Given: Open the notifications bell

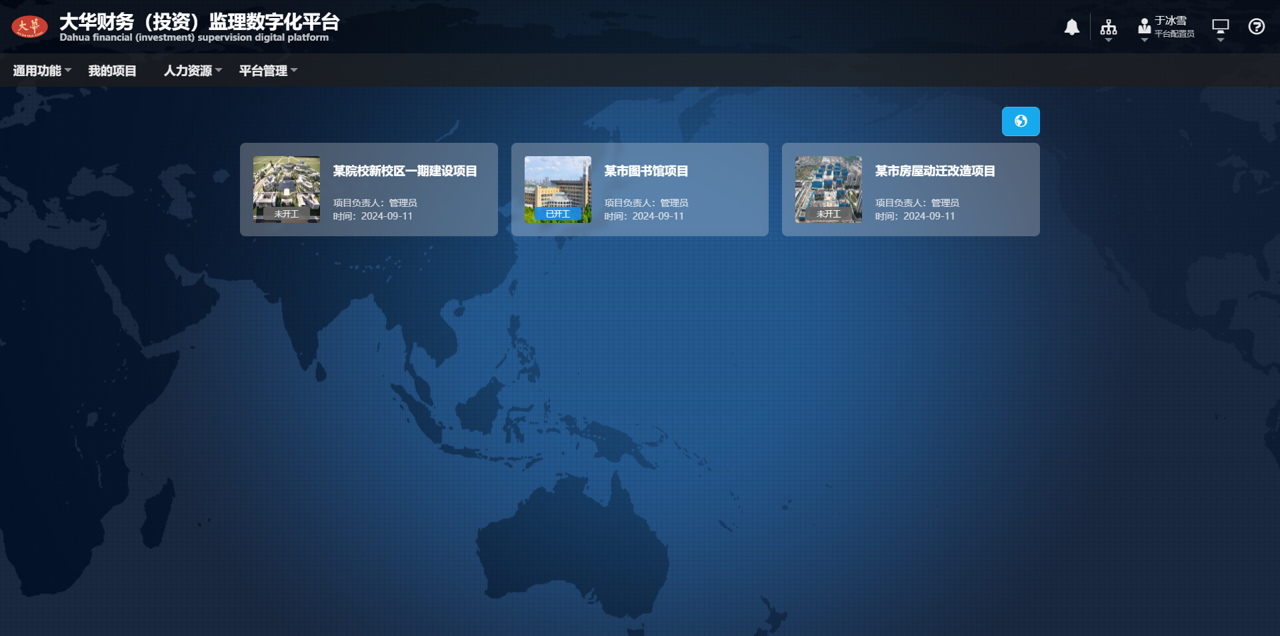Looking at the screenshot, I should (1071, 27).
